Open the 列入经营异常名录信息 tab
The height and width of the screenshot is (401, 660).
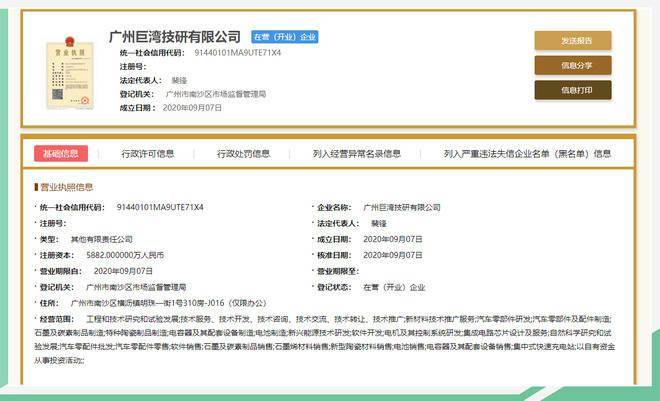pos(357,154)
